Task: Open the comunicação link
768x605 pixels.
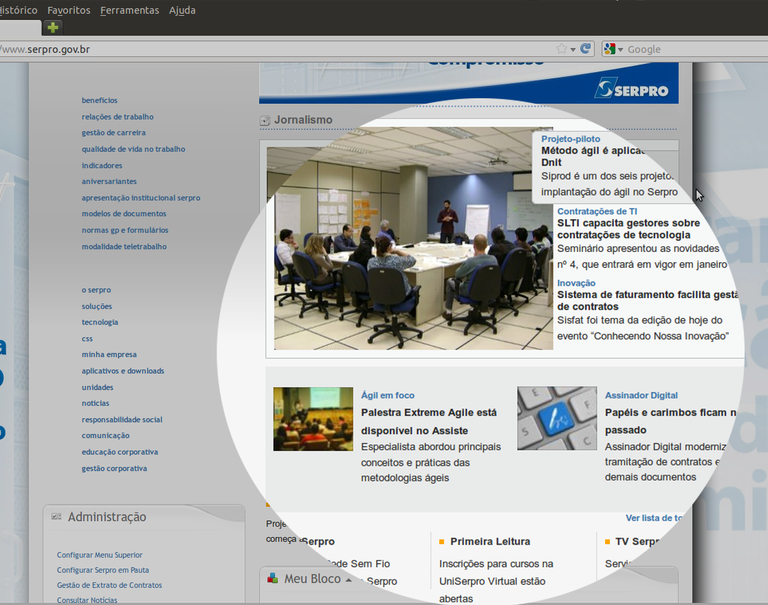Action: point(106,435)
